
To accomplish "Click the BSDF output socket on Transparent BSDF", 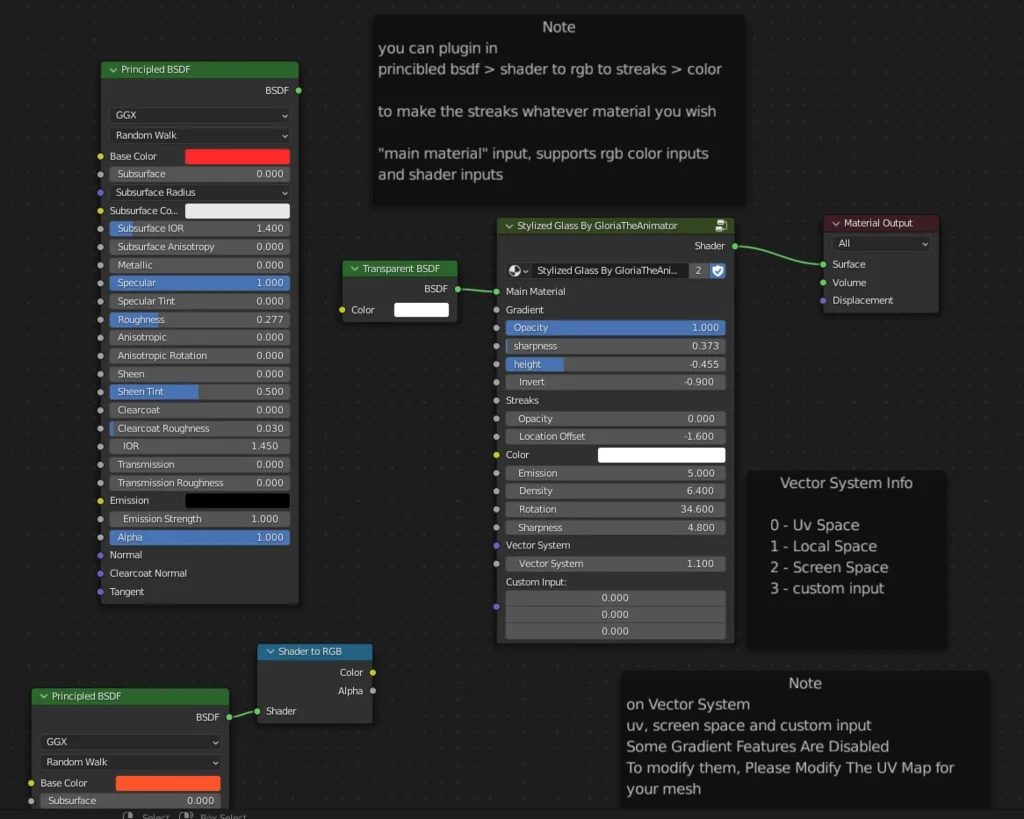I will point(458,289).
